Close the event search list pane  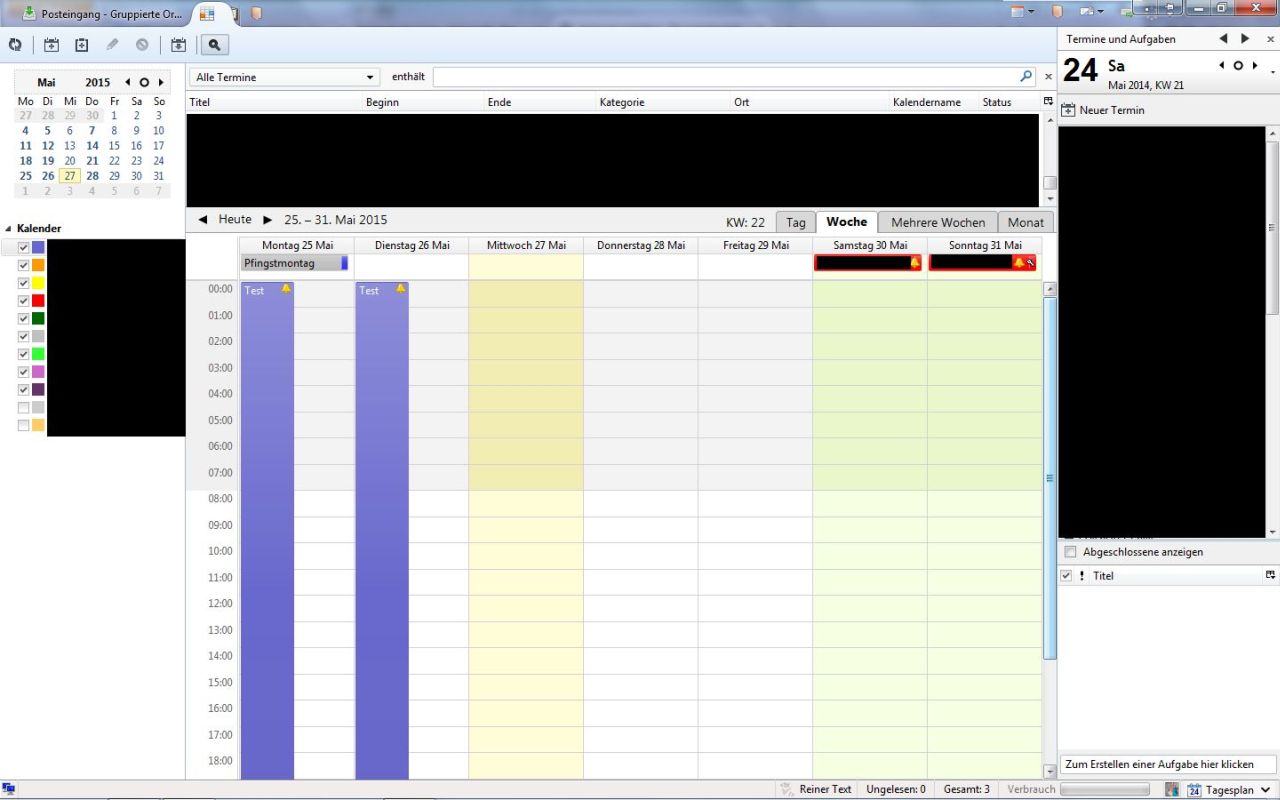coord(1048,77)
